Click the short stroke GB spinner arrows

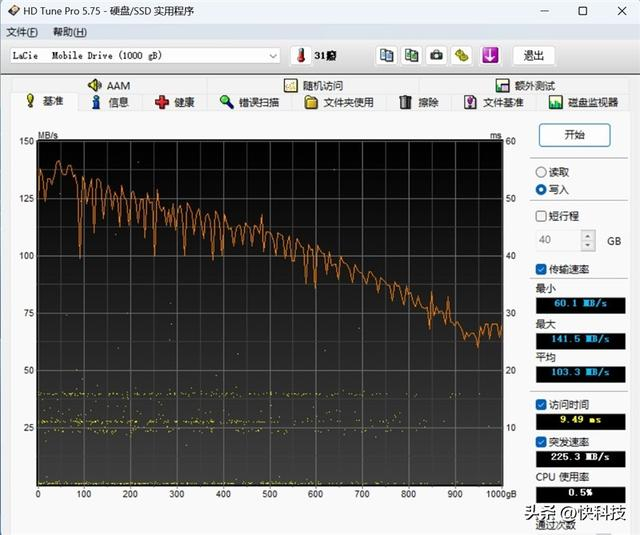(588, 241)
